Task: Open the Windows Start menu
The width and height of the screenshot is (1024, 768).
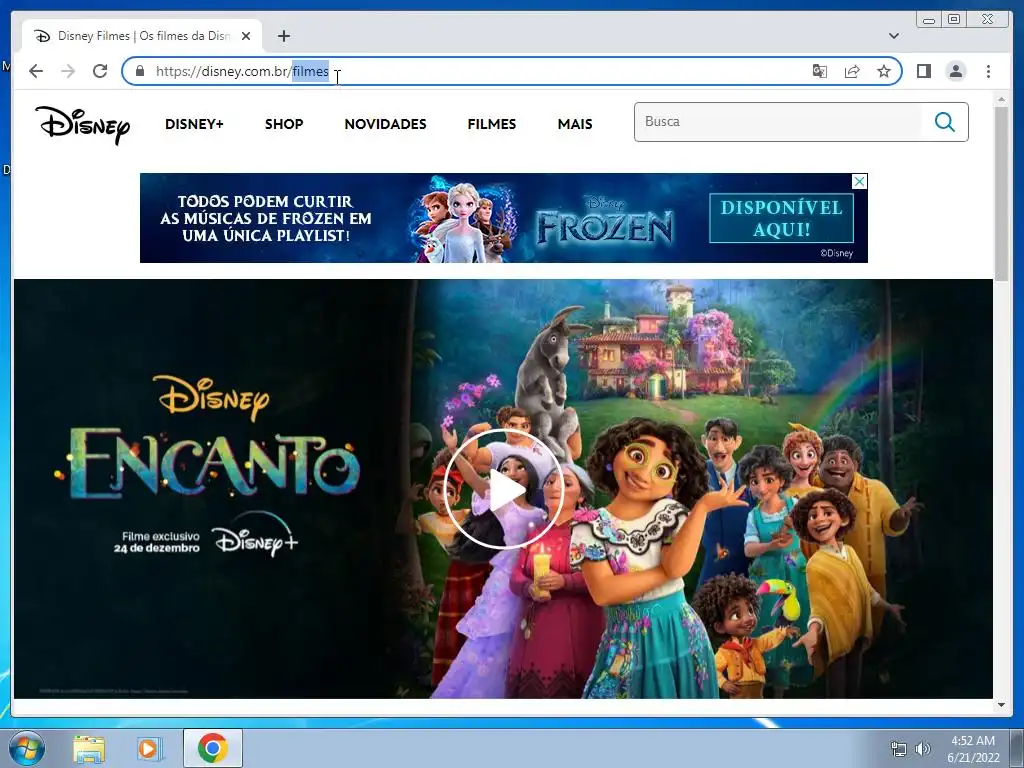Action: [27, 748]
